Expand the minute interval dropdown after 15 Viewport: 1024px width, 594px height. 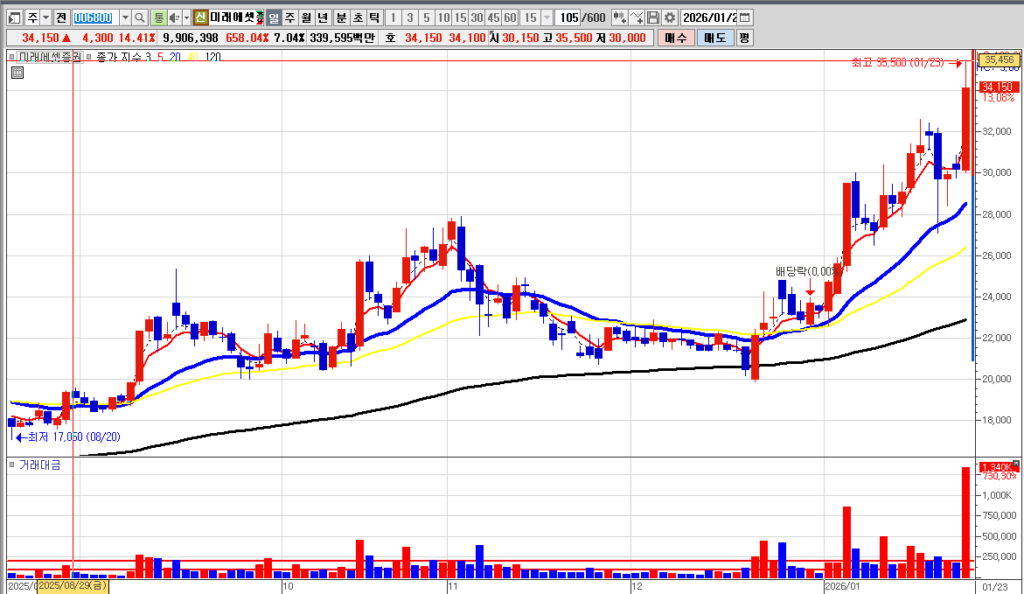(546, 18)
